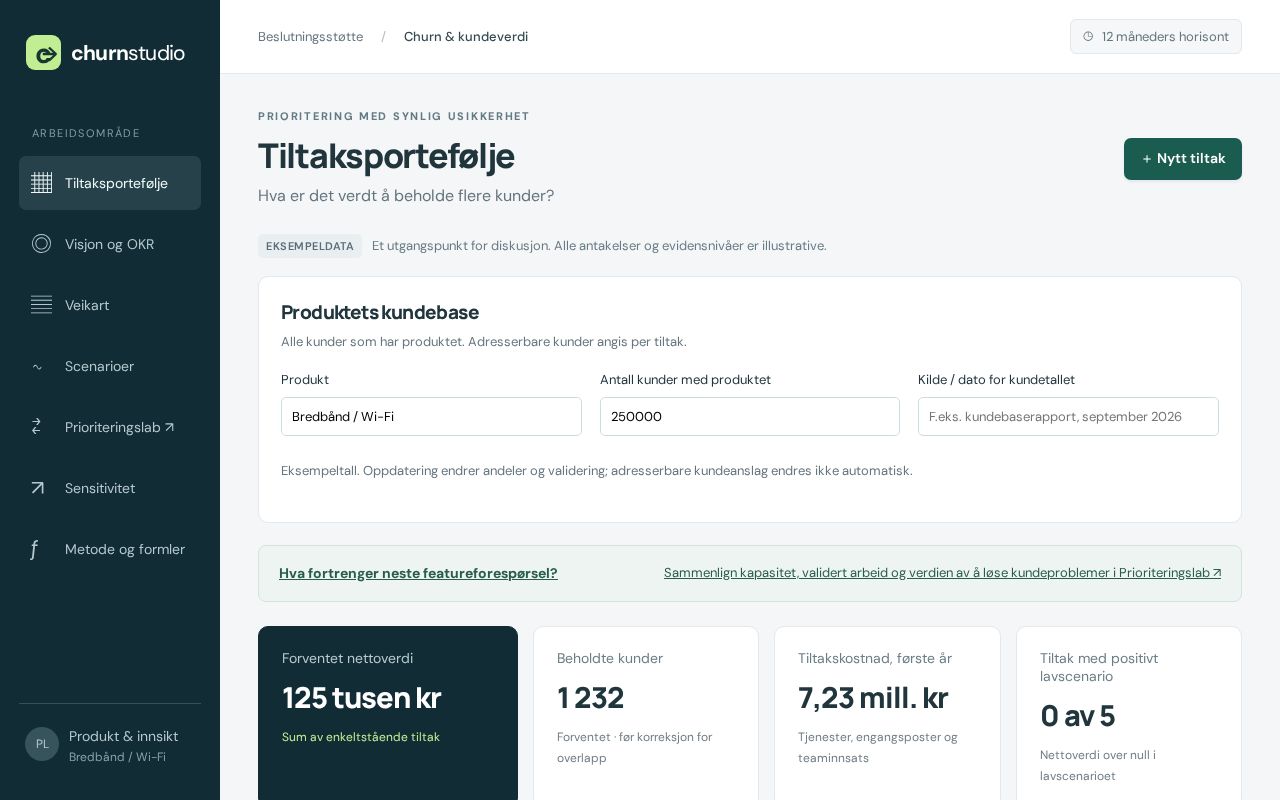Click the 12 måneders horisont button
Image resolution: width=1280 pixels, height=800 pixels.
coord(1156,37)
